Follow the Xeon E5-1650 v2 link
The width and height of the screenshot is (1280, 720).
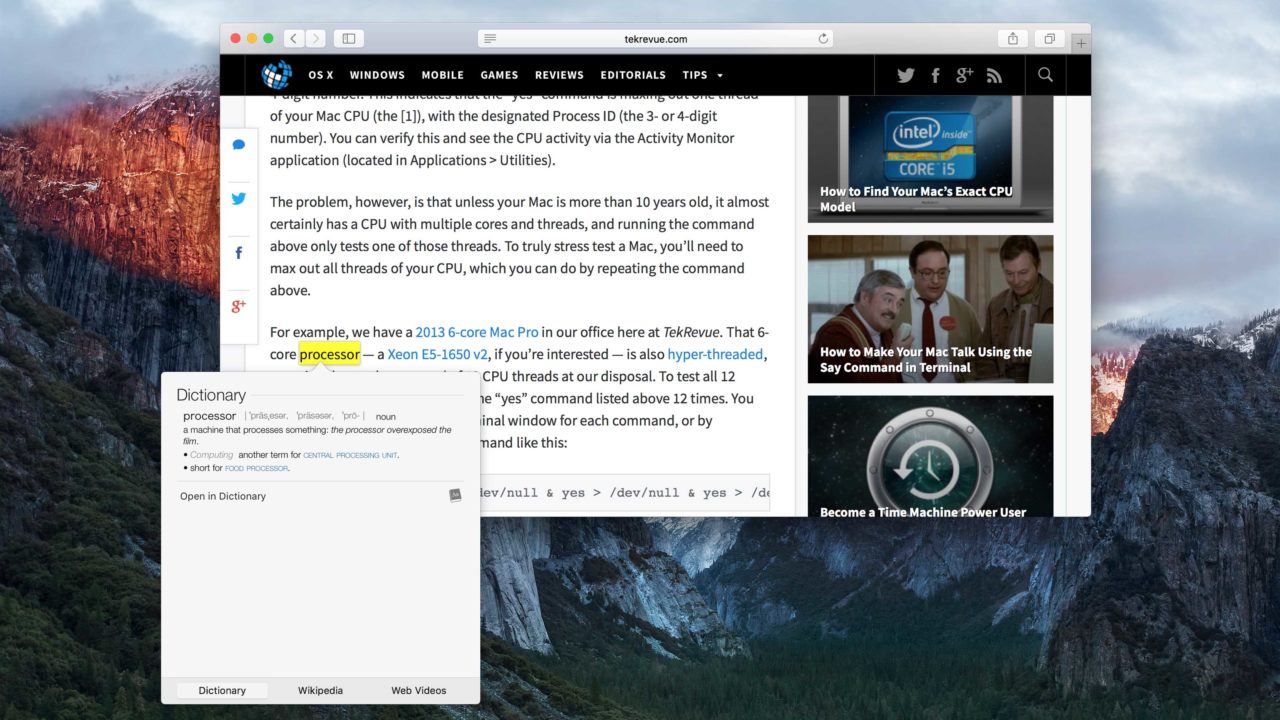[438, 354]
